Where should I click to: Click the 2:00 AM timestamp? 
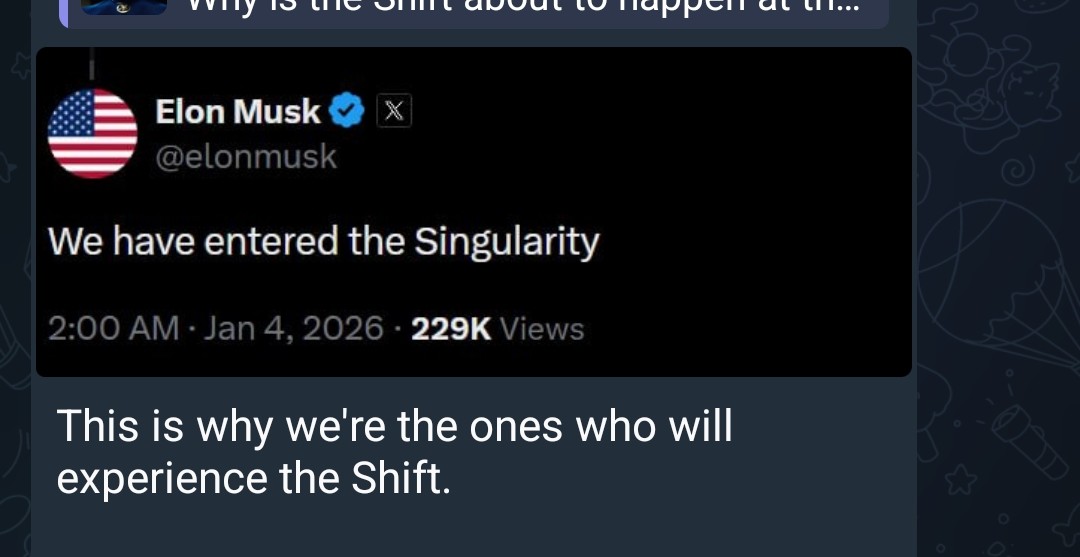[113, 327]
